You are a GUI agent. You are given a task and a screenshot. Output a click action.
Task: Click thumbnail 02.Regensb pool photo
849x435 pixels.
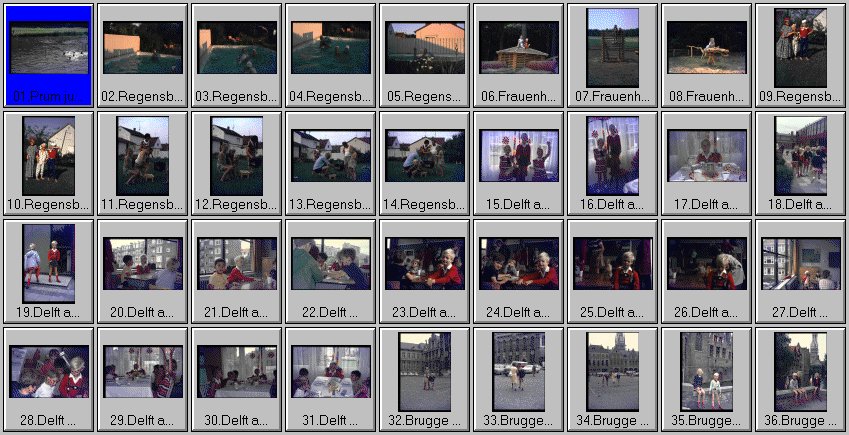(143, 48)
